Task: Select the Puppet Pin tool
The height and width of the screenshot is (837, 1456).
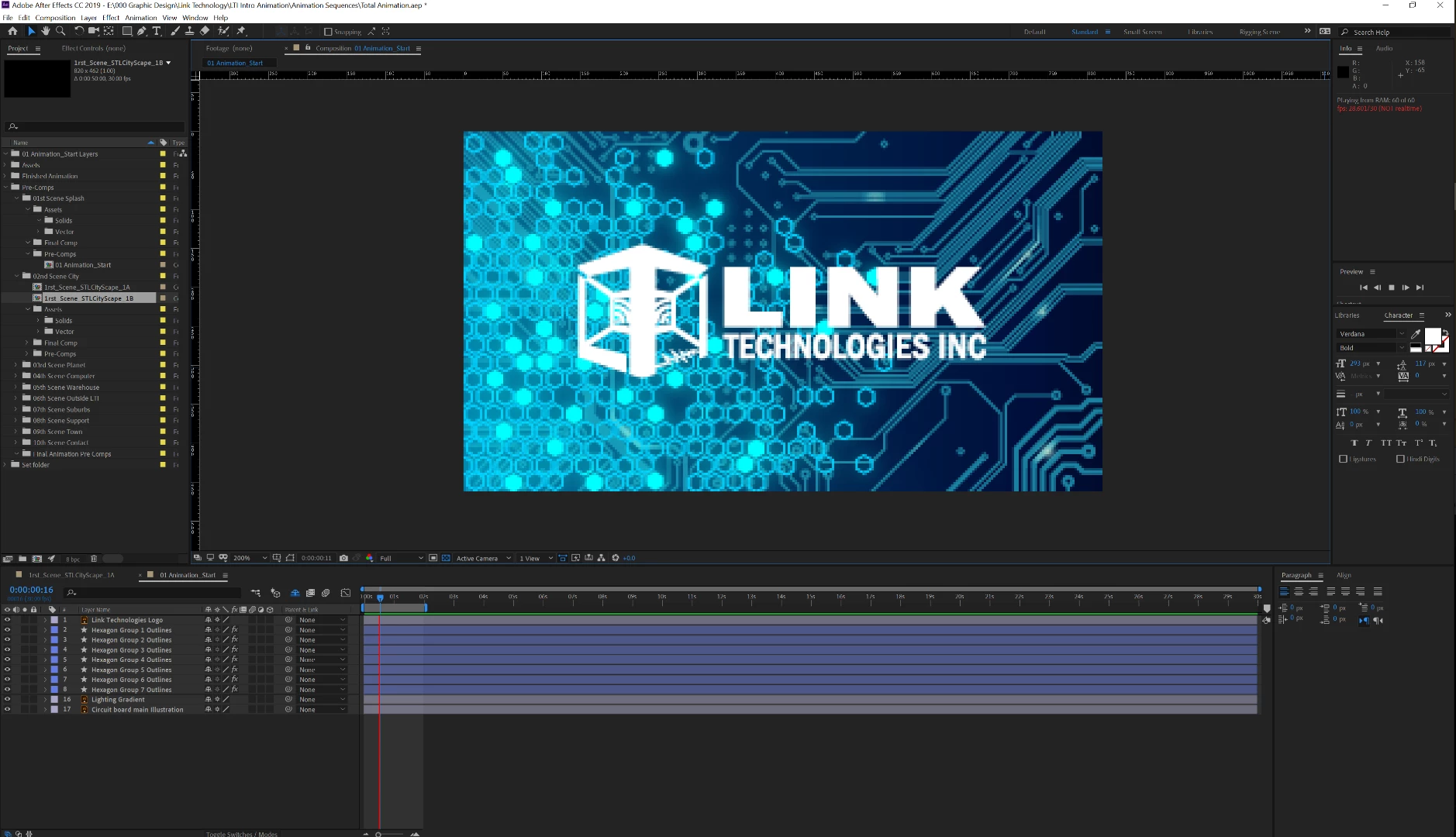Action: (x=241, y=31)
